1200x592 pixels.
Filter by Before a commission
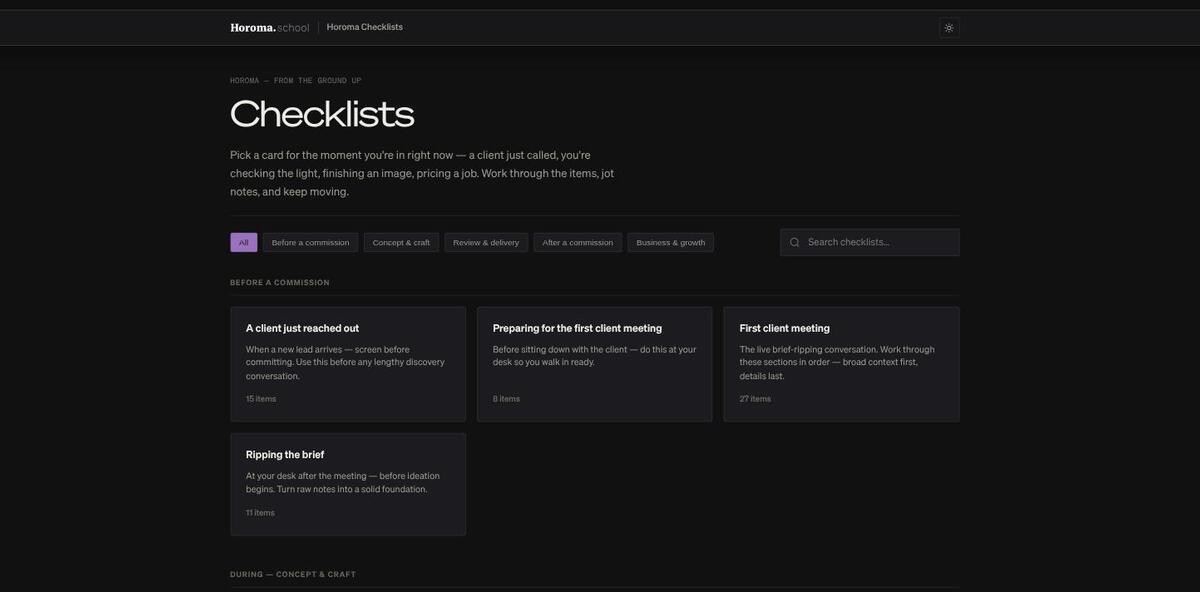point(311,242)
